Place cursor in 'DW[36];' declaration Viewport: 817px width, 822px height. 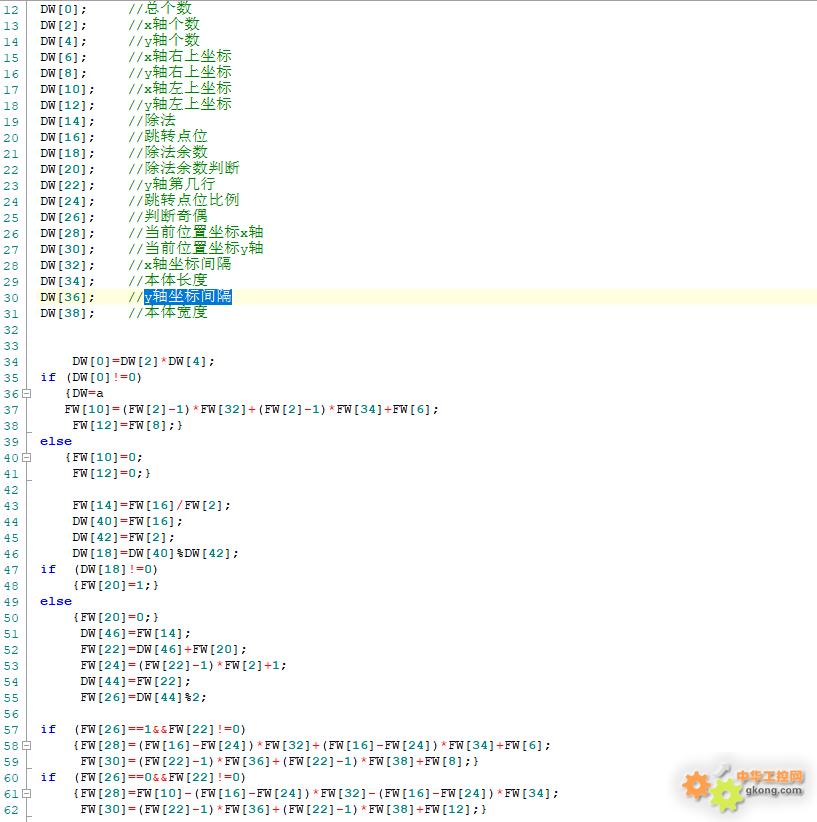click(x=68, y=297)
